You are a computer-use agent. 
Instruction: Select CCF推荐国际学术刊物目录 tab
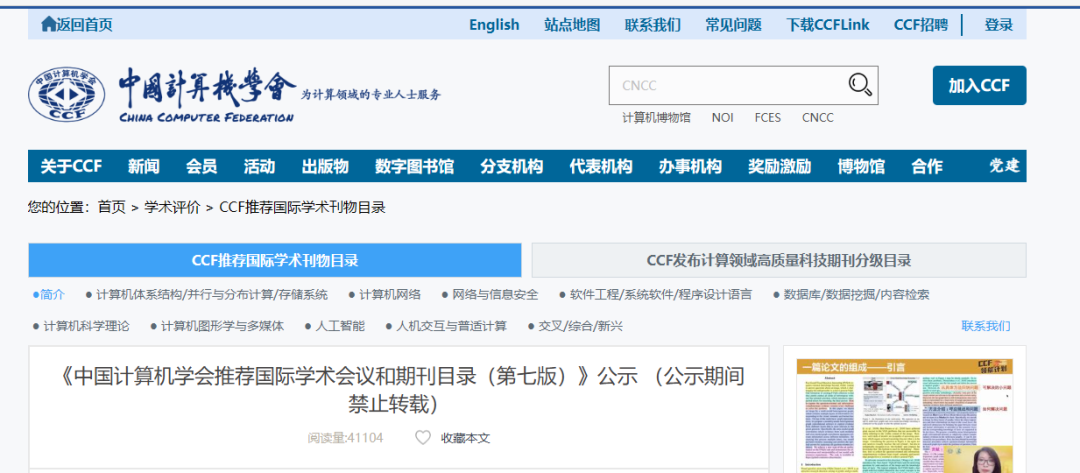(275, 260)
